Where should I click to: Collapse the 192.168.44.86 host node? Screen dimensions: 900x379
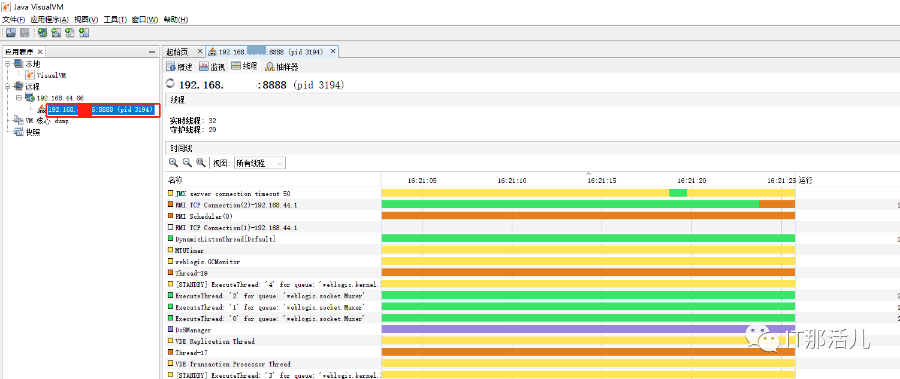(18, 98)
